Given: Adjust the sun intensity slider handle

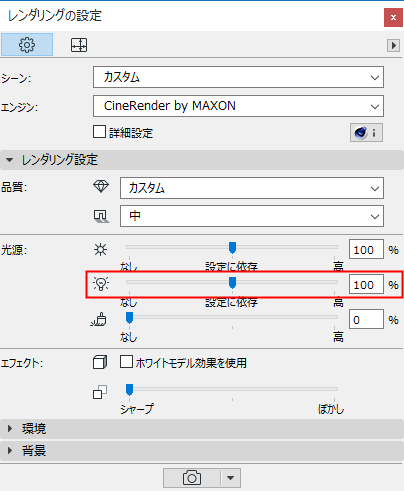Looking at the screenshot, I should point(232,248).
